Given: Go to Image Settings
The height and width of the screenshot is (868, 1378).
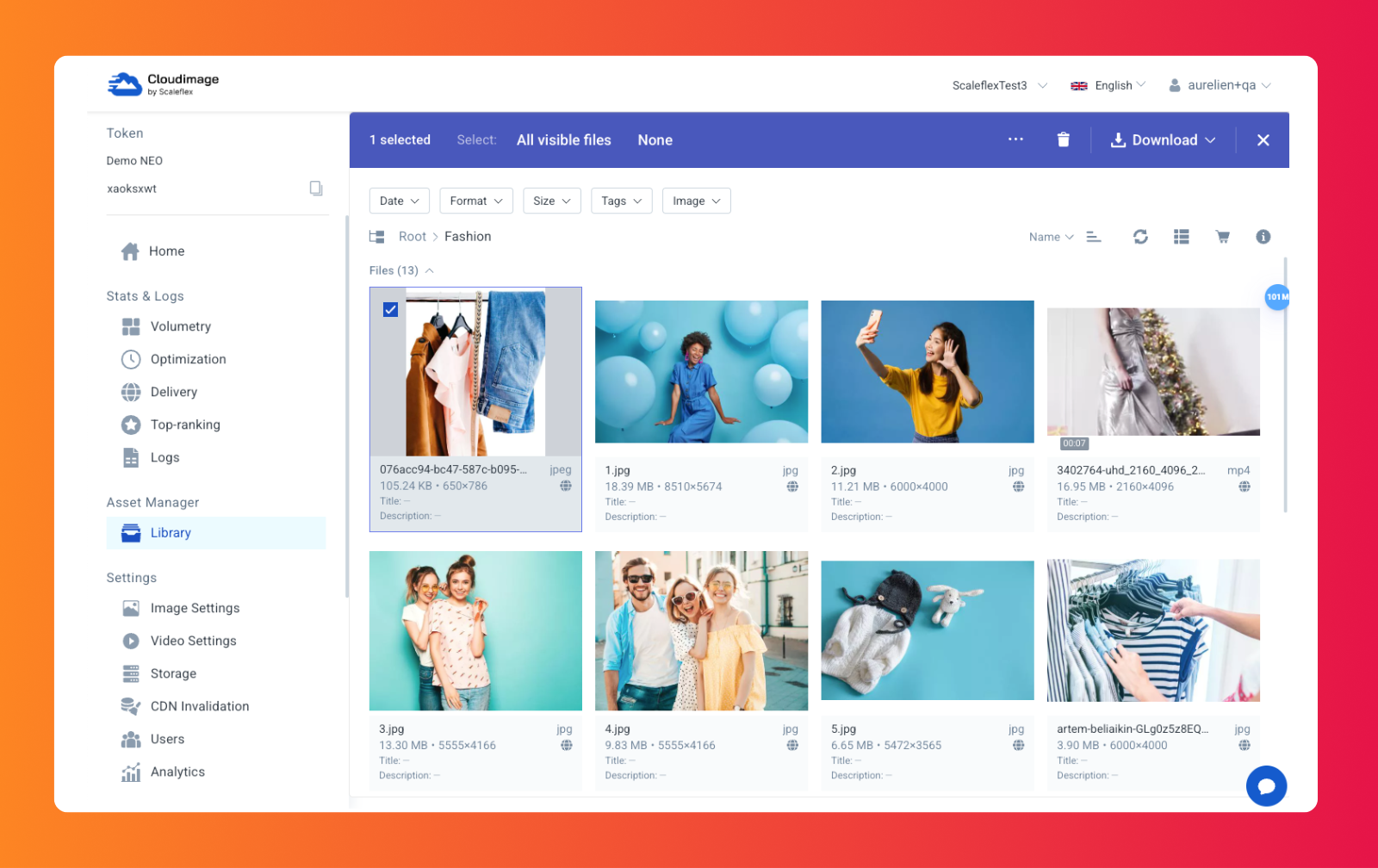Looking at the screenshot, I should point(195,608).
